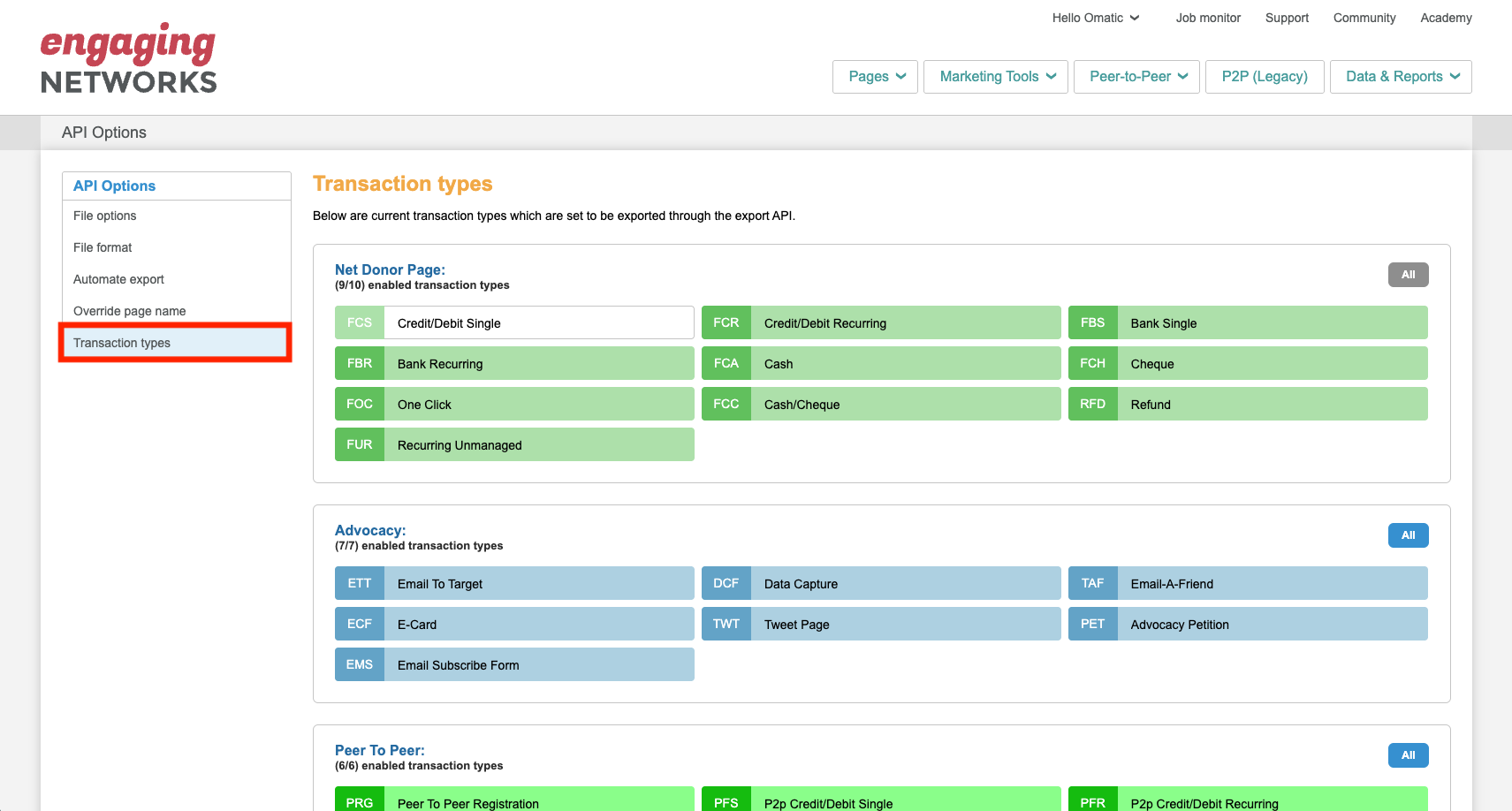1512x811 pixels.
Task: Toggle the FOC One Click type
Action: [x=514, y=404]
